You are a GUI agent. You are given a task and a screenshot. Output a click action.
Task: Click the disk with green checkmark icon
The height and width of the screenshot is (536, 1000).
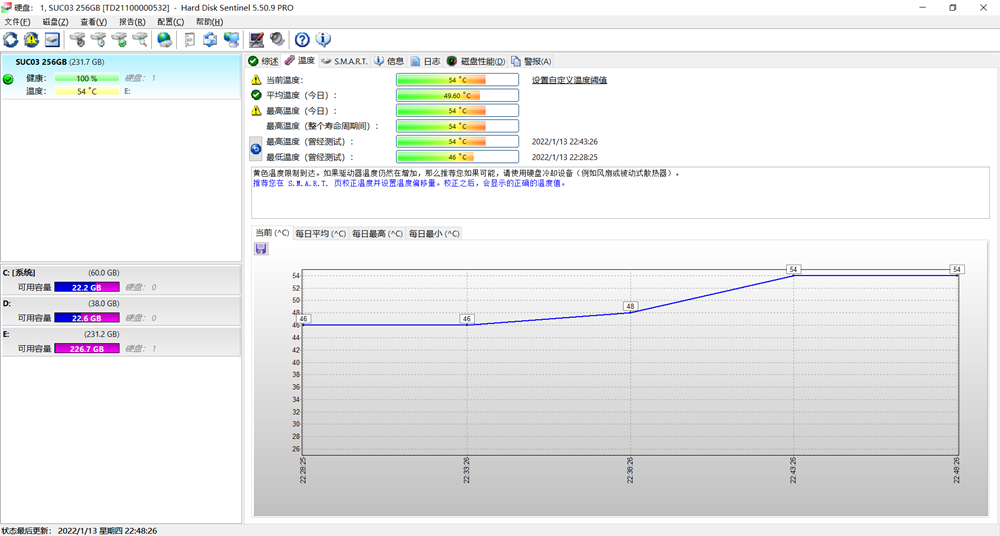coord(119,40)
